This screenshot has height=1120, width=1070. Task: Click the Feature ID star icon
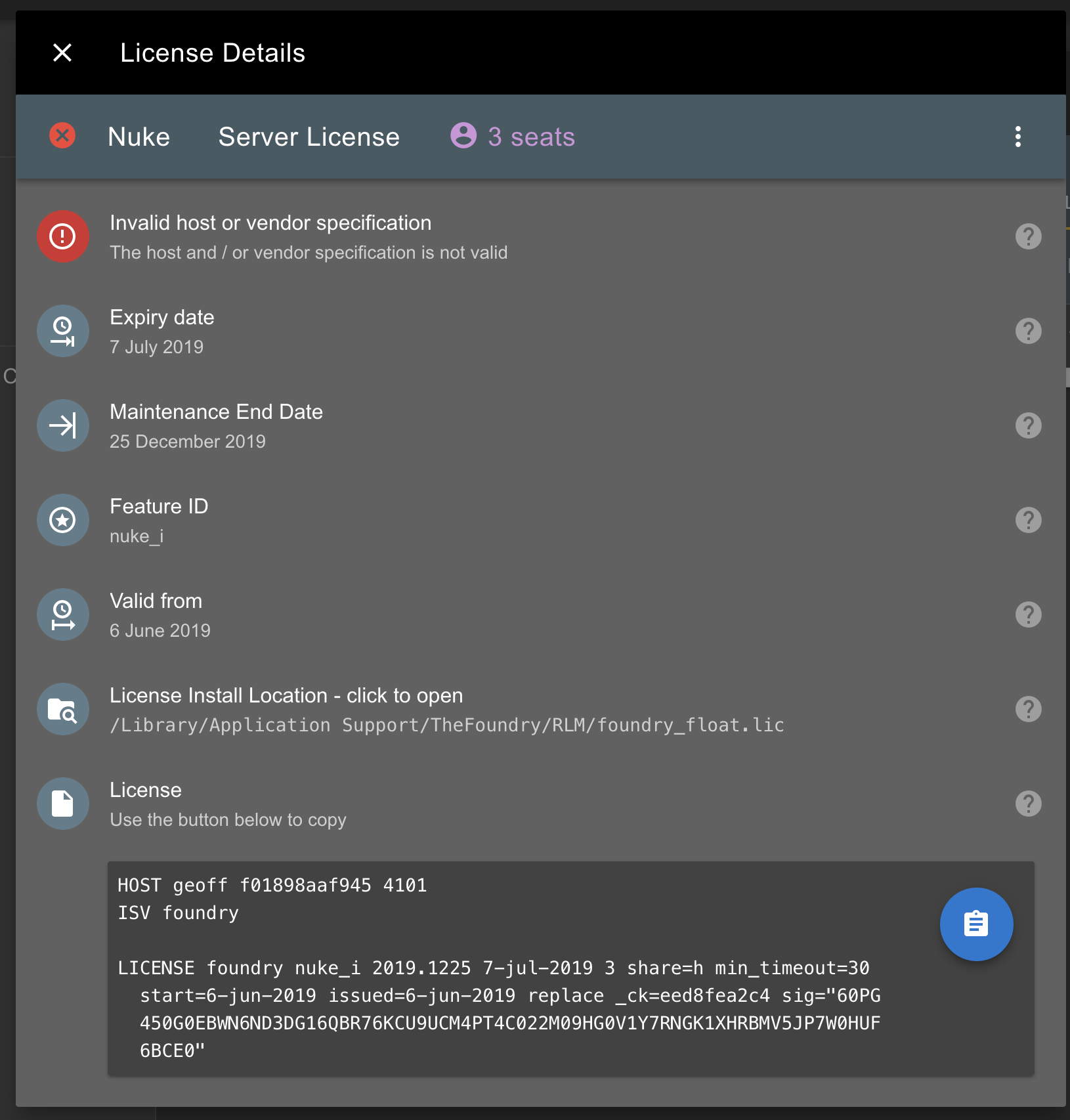tap(63, 520)
